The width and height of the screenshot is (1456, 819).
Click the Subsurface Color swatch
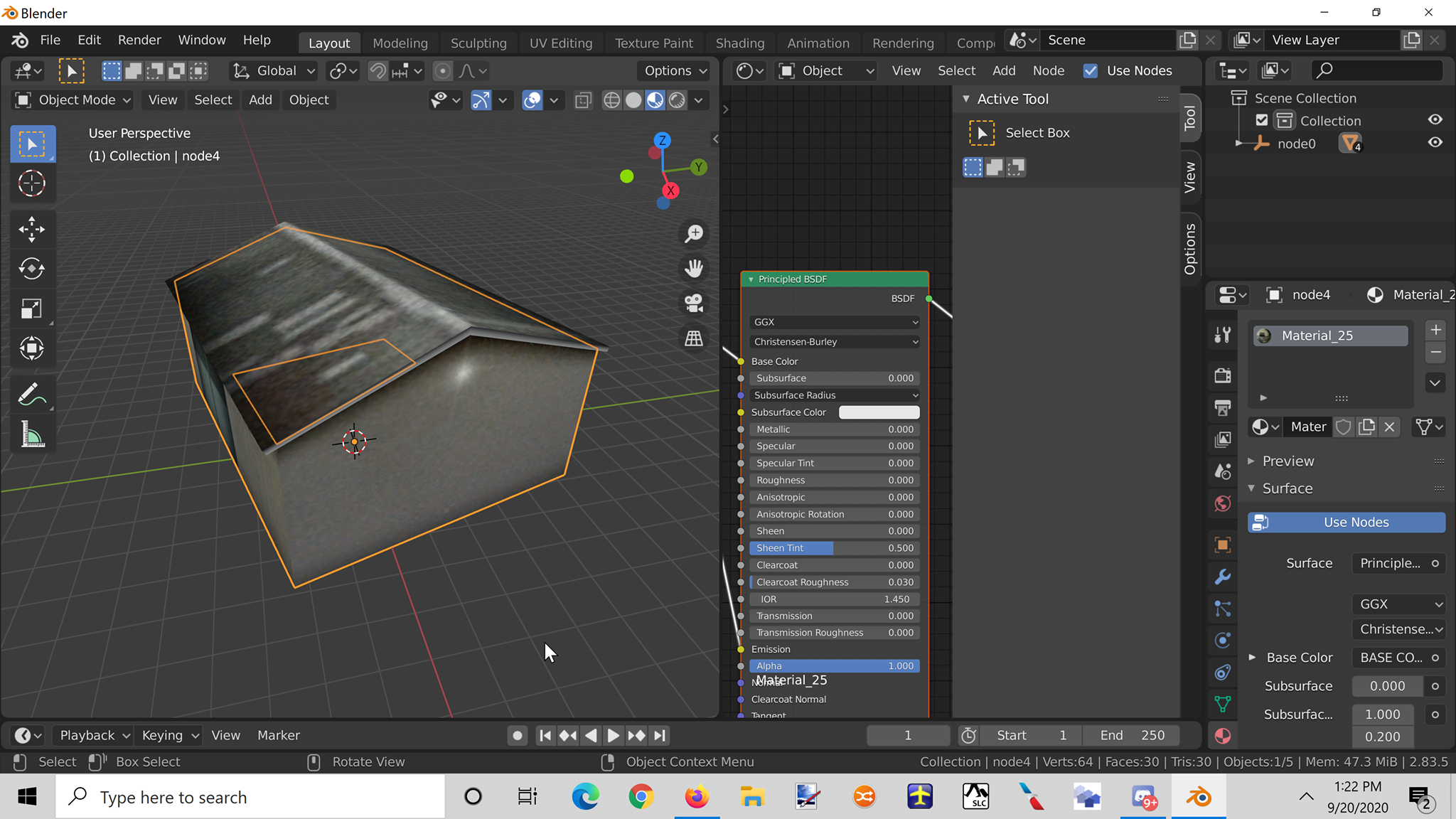pyautogui.click(x=879, y=412)
